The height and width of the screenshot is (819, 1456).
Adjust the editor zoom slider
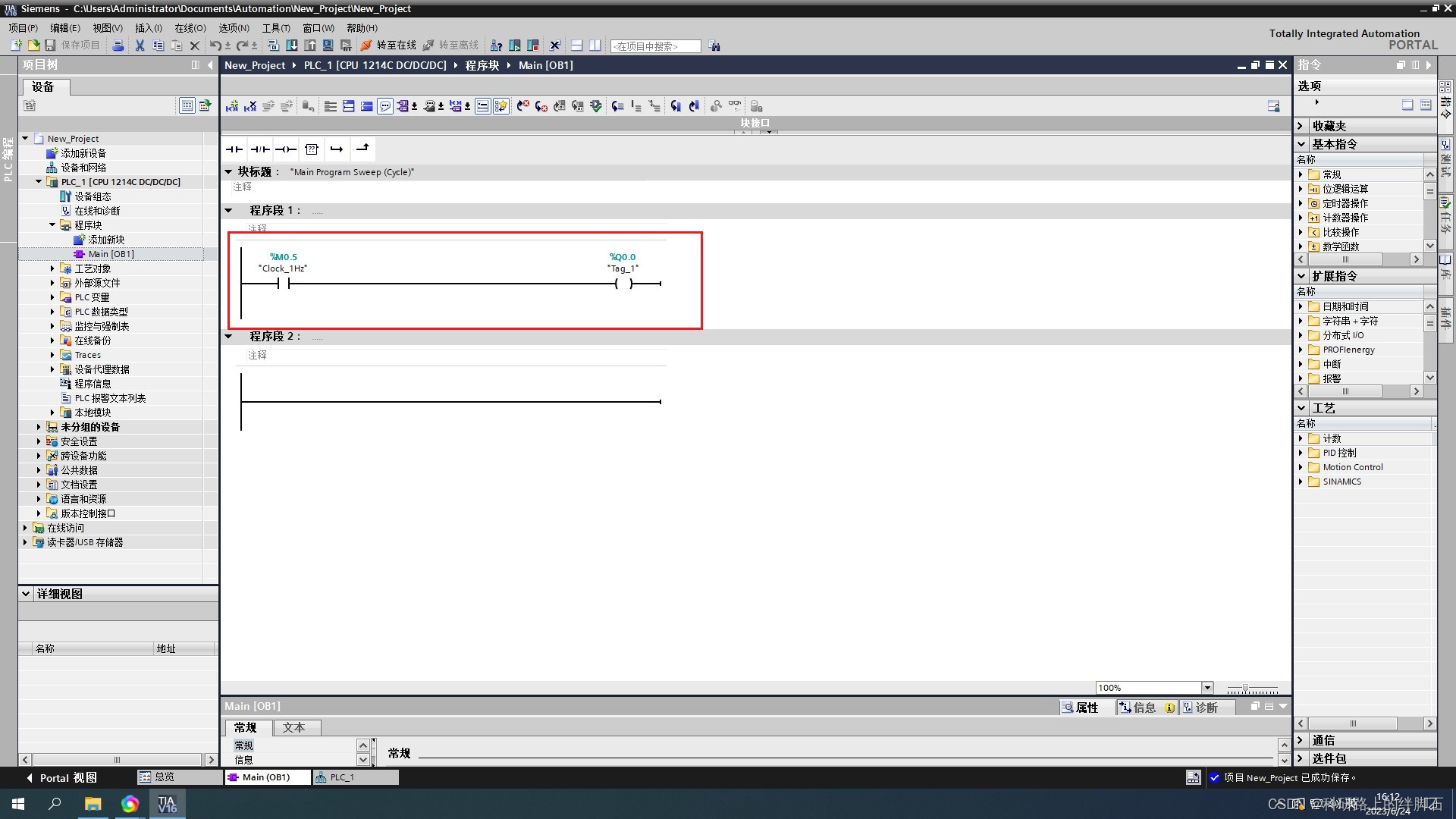click(1245, 689)
